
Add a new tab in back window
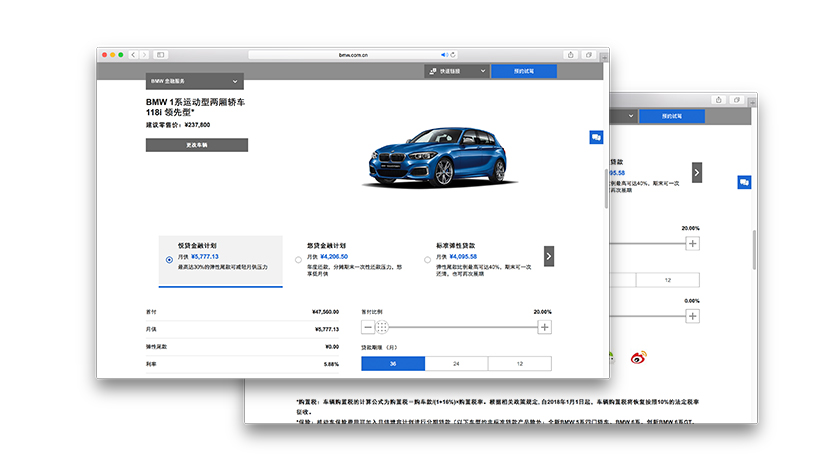point(753,101)
